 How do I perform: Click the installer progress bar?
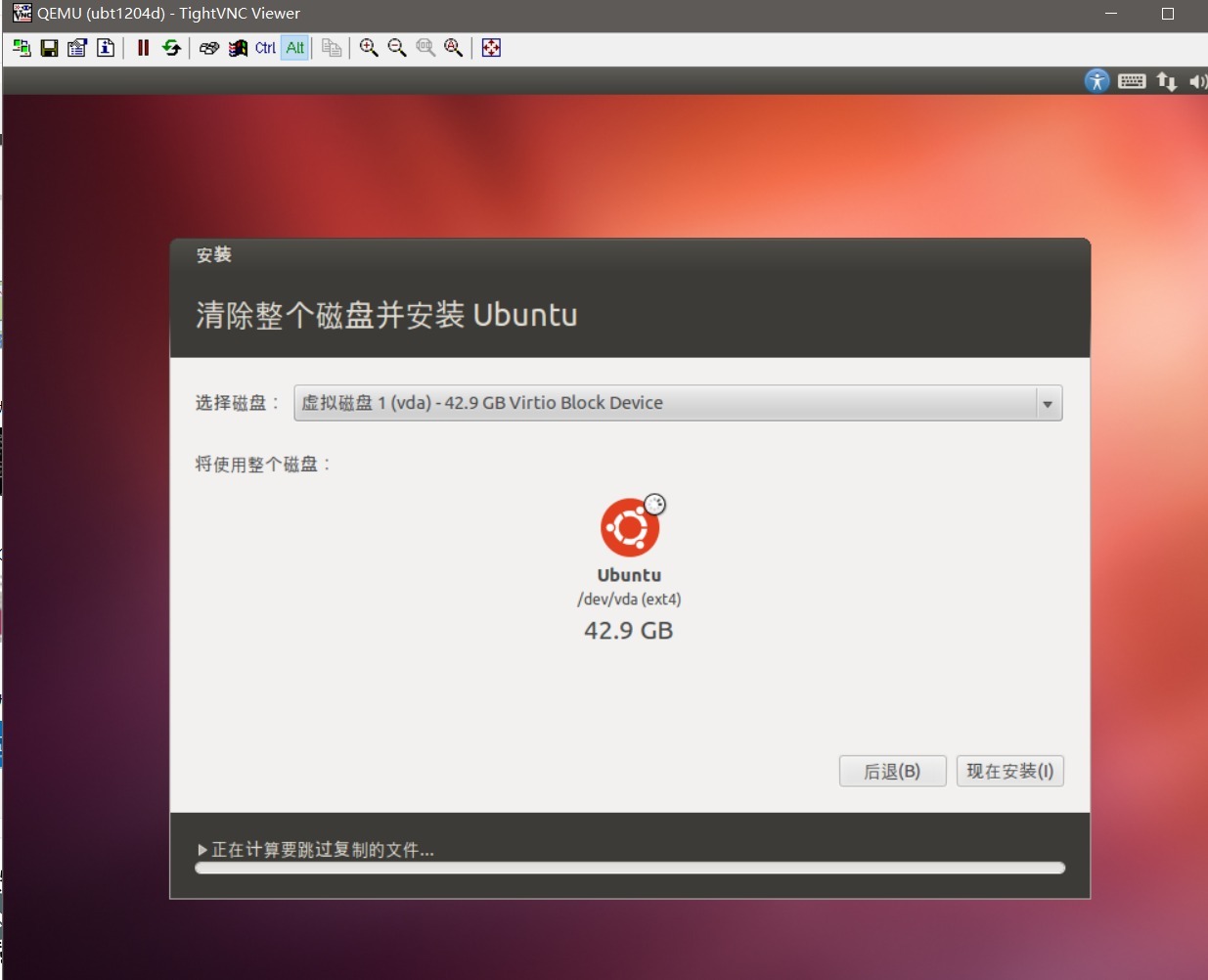pos(630,868)
